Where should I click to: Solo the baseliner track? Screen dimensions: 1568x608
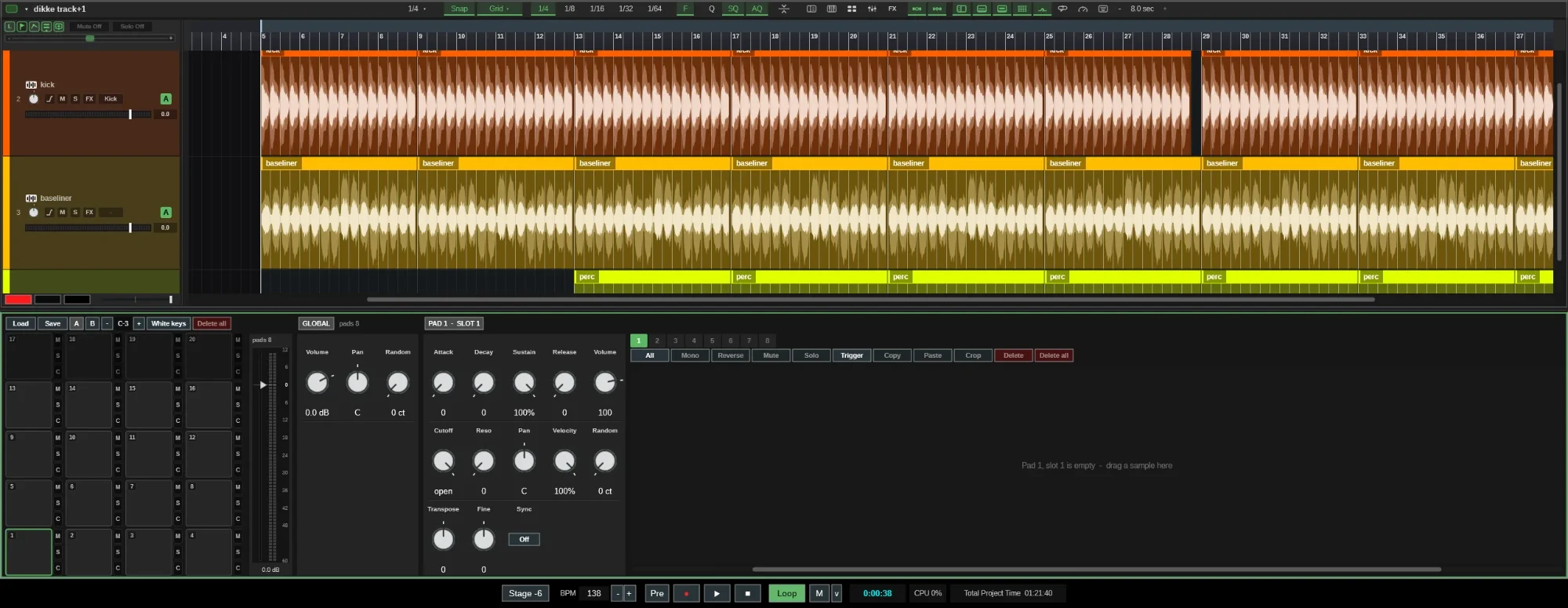tap(75, 213)
